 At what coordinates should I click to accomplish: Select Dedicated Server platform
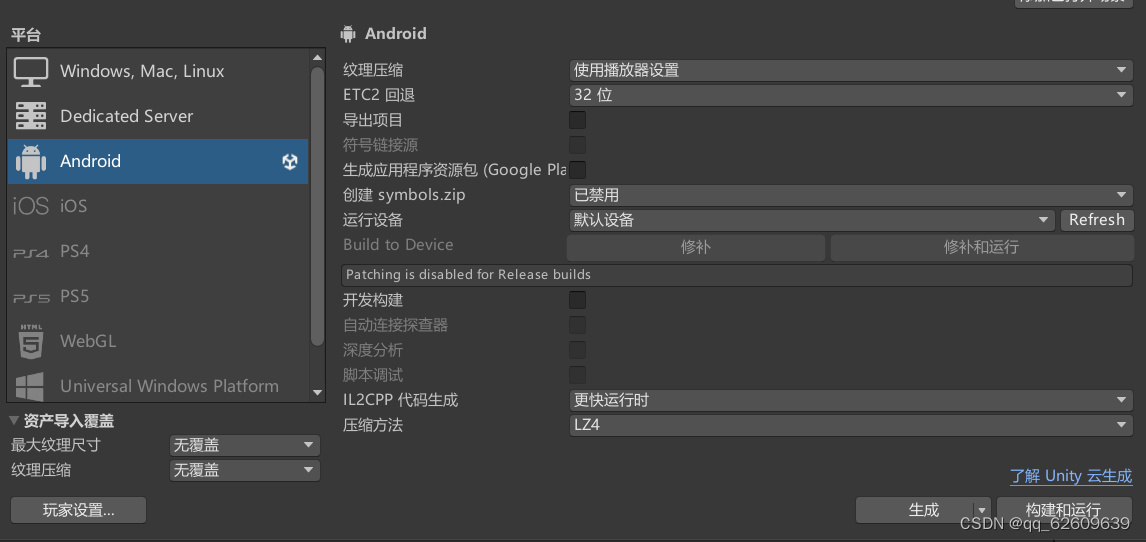tap(158, 116)
